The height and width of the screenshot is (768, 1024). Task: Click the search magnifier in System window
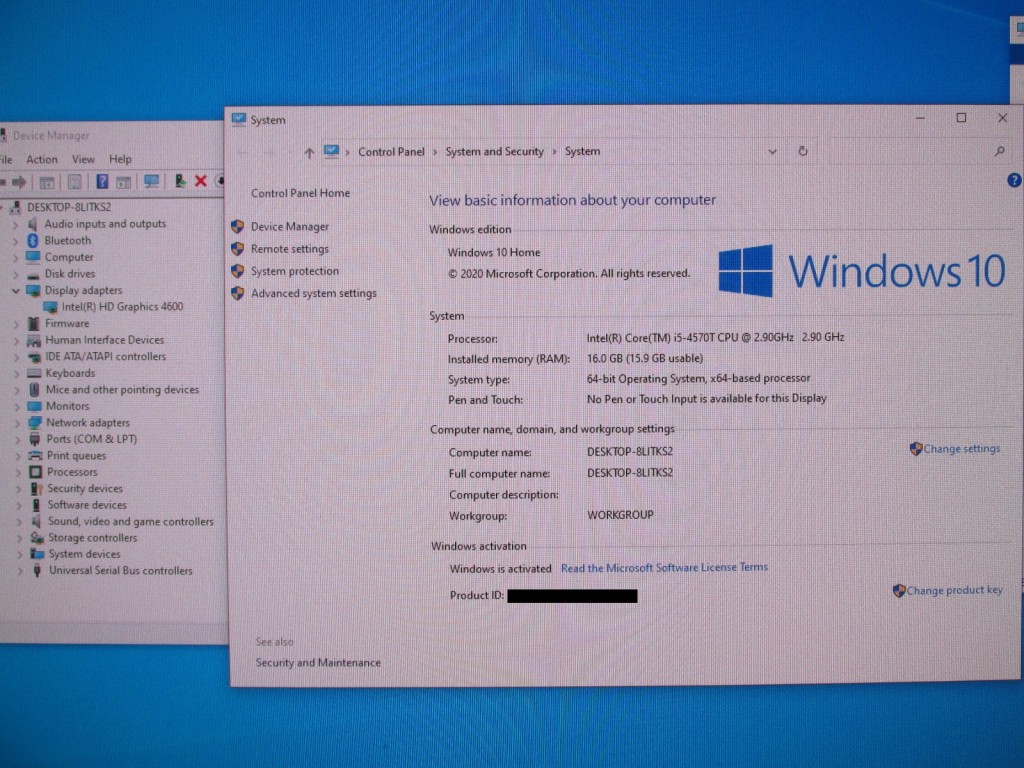tap(999, 152)
